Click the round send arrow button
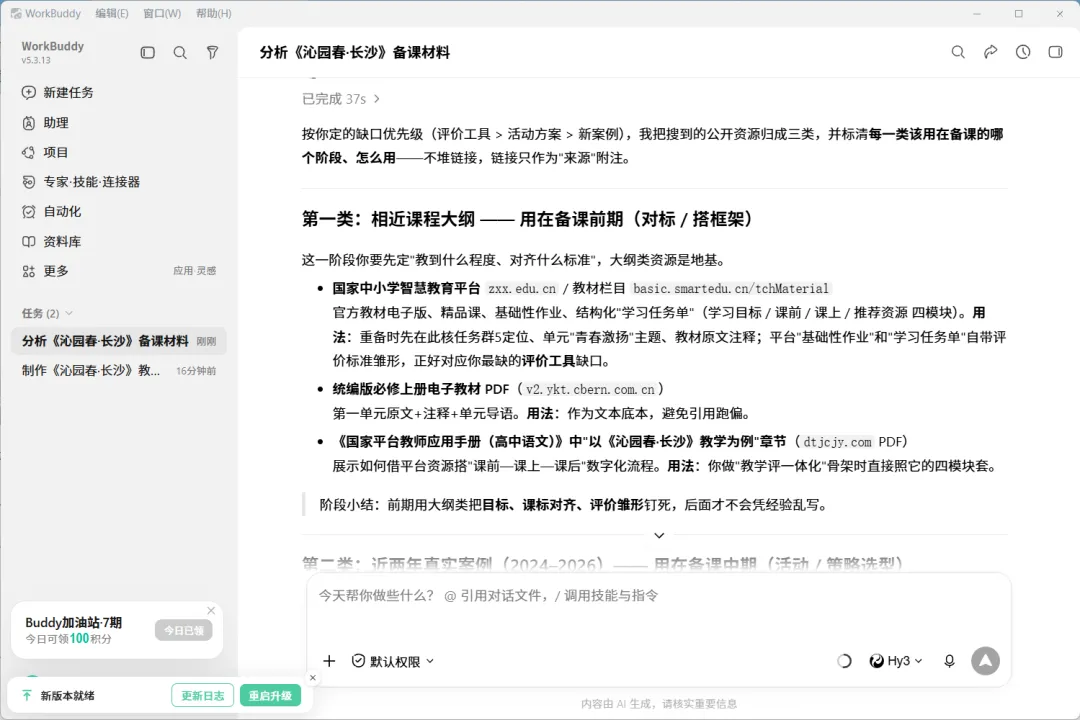The image size is (1080, 720). 986,661
